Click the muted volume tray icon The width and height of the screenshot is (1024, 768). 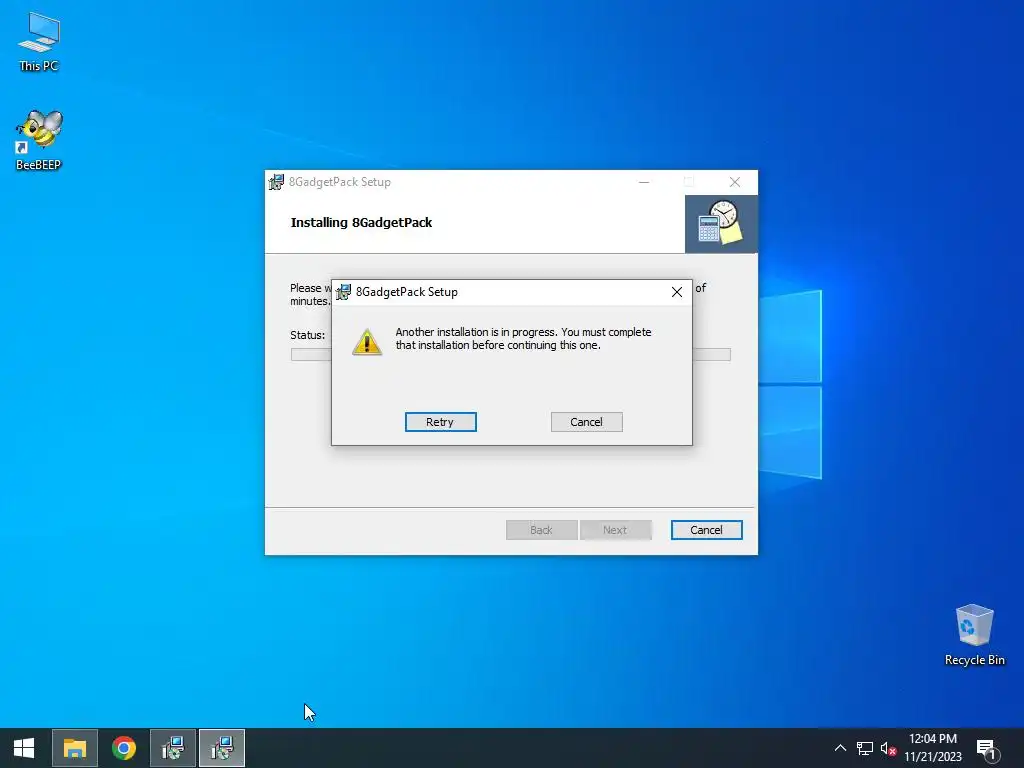pyautogui.click(x=888, y=748)
